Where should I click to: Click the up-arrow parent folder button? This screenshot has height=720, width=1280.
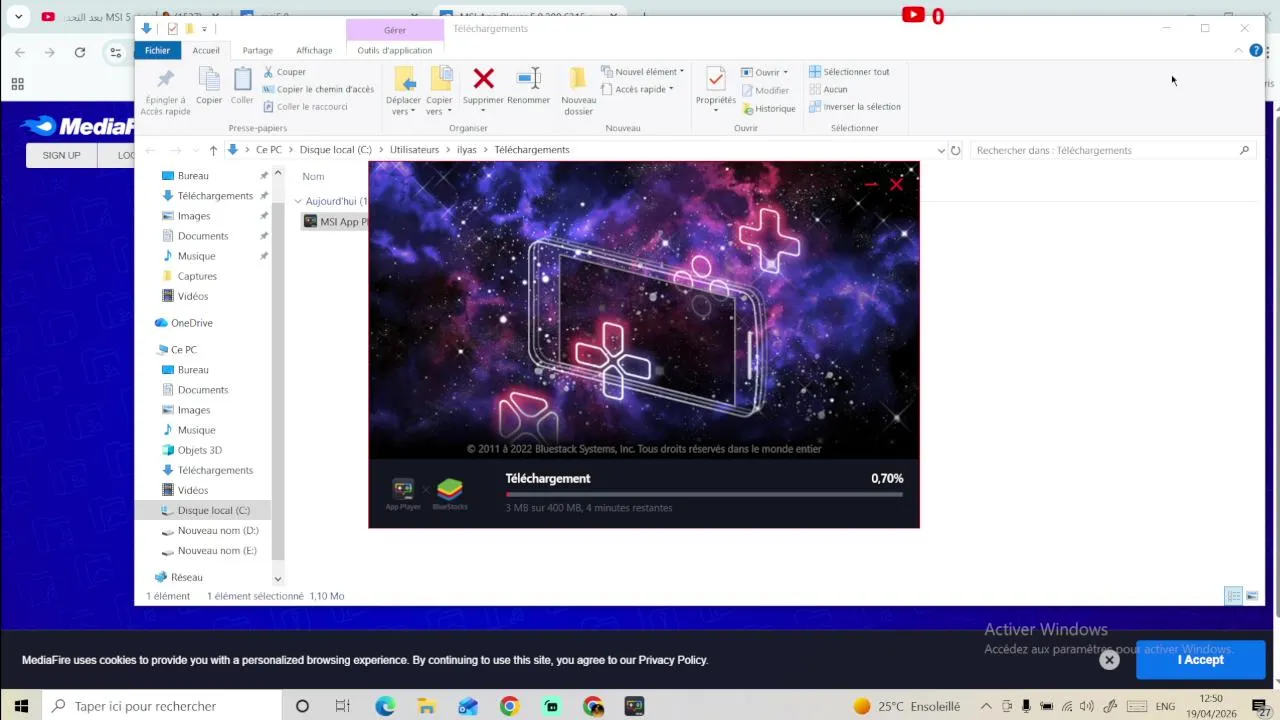(213, 150)
